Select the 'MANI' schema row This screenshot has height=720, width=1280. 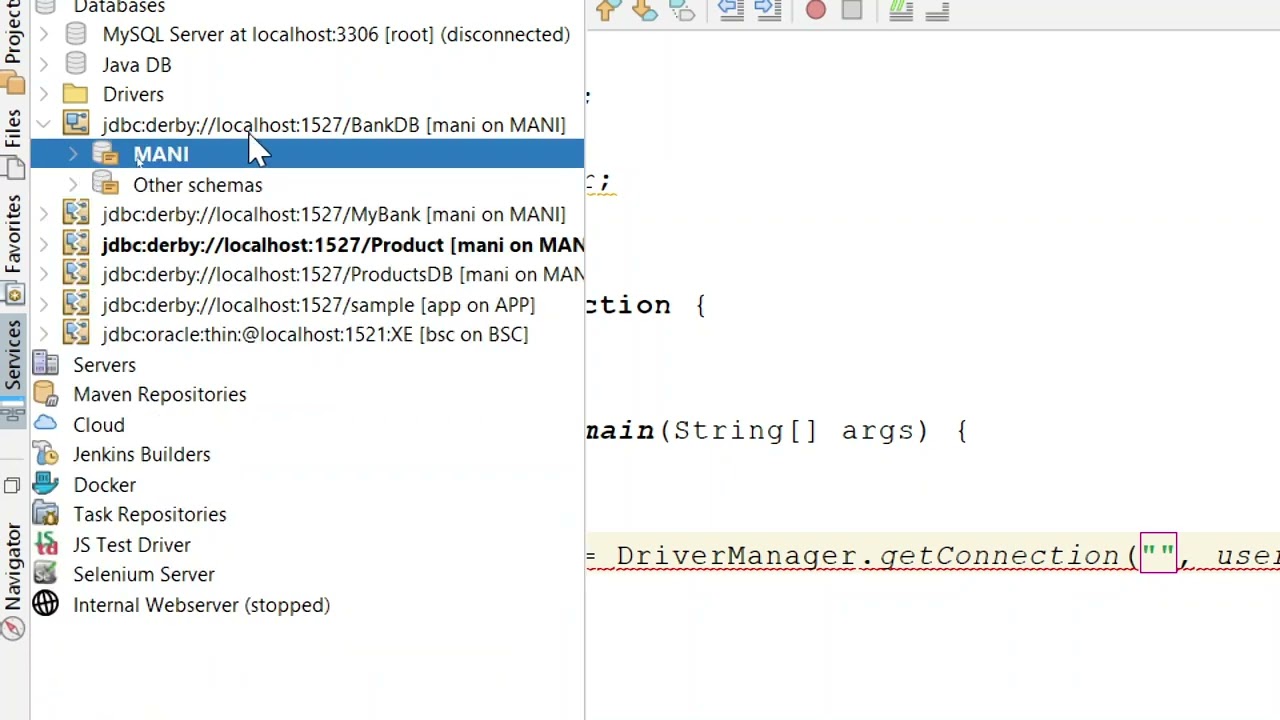click(x=307, y=154)
